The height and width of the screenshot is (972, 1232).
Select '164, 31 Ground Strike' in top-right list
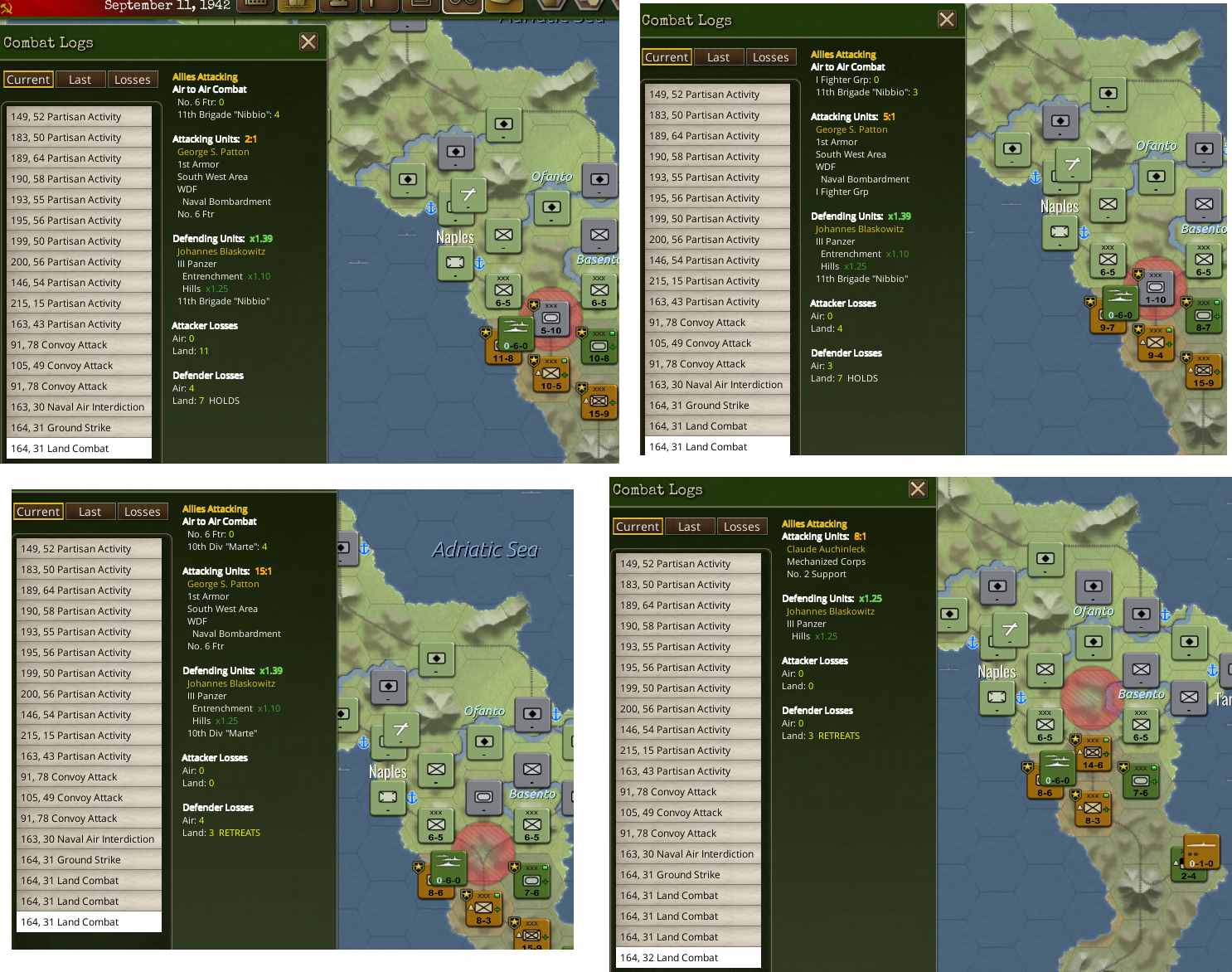(x=717, y=406)
